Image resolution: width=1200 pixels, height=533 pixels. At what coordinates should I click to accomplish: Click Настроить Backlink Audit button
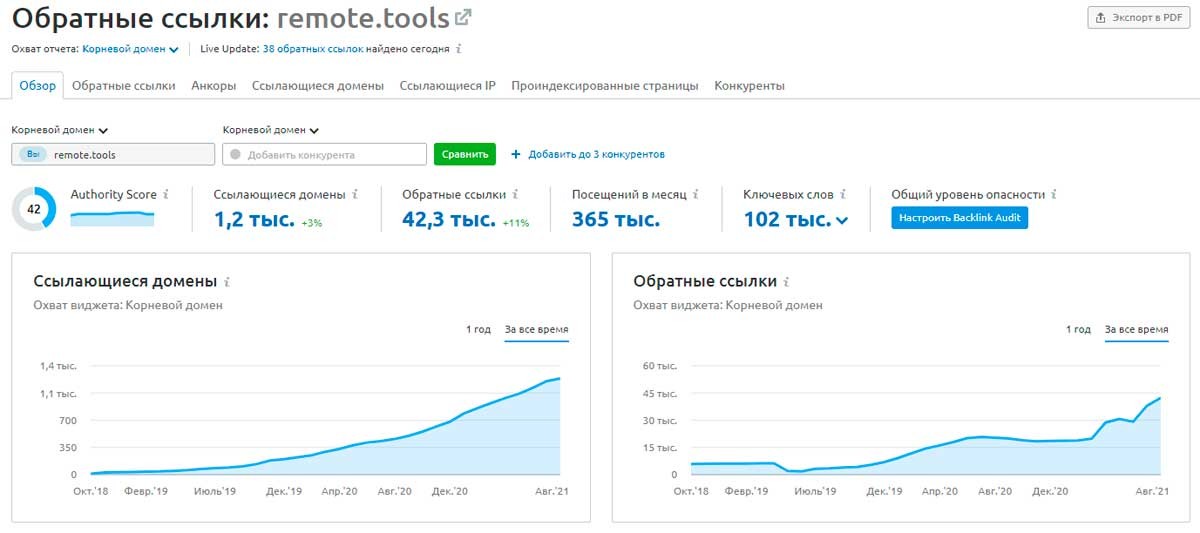pyautogui.click(x=959, y=217)
